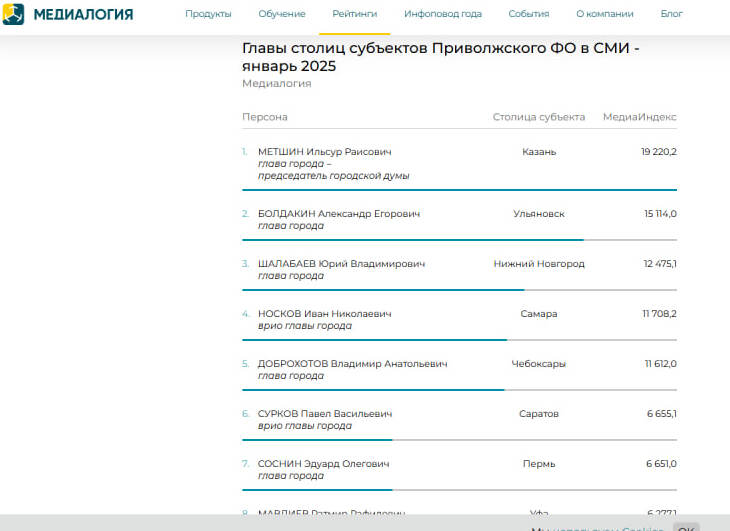Select БОЛДАКИН Александр Егорович entry
The height and width of the screenshot is (531, 730).
(338, 214)
